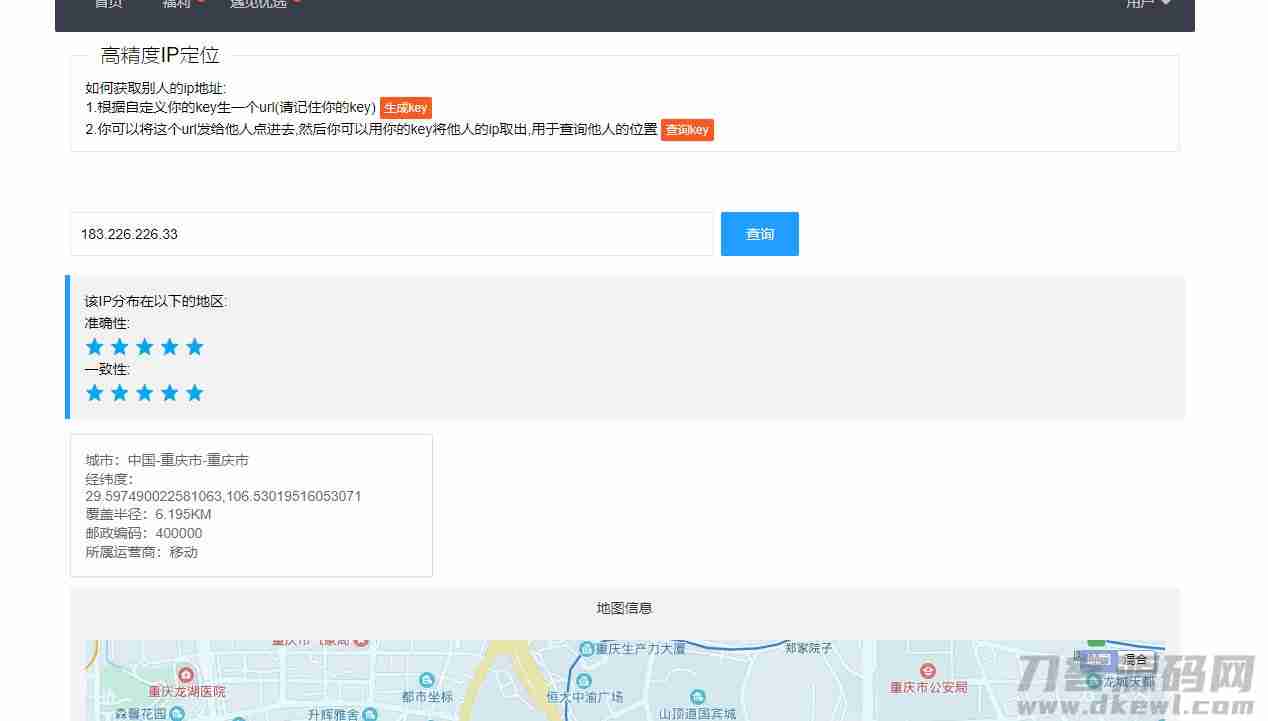
Task: Click the fifth star under 准确性
Action: pos(195,347)
